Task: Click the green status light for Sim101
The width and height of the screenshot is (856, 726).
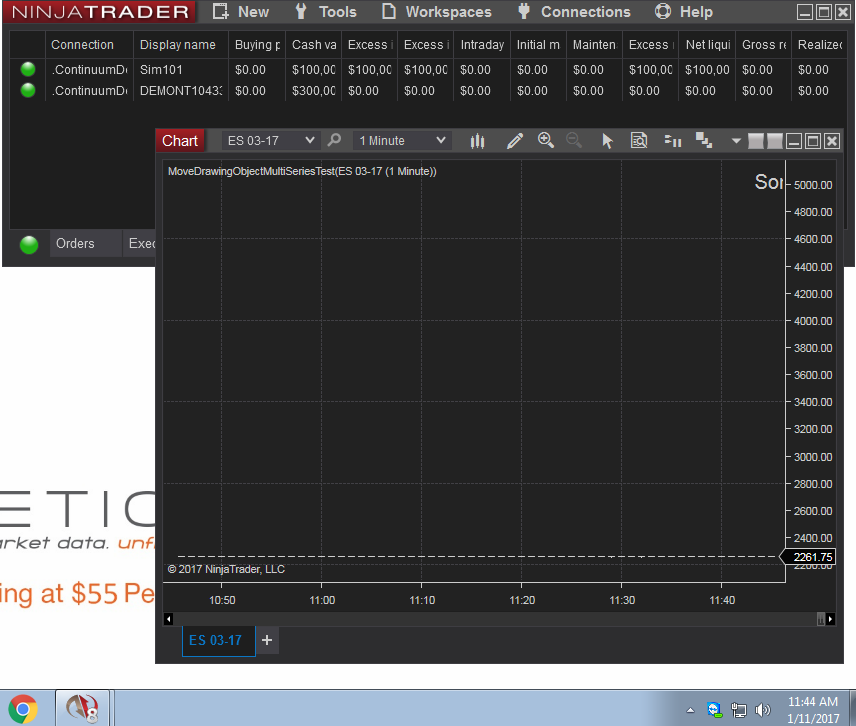Action: click(28, 69)
